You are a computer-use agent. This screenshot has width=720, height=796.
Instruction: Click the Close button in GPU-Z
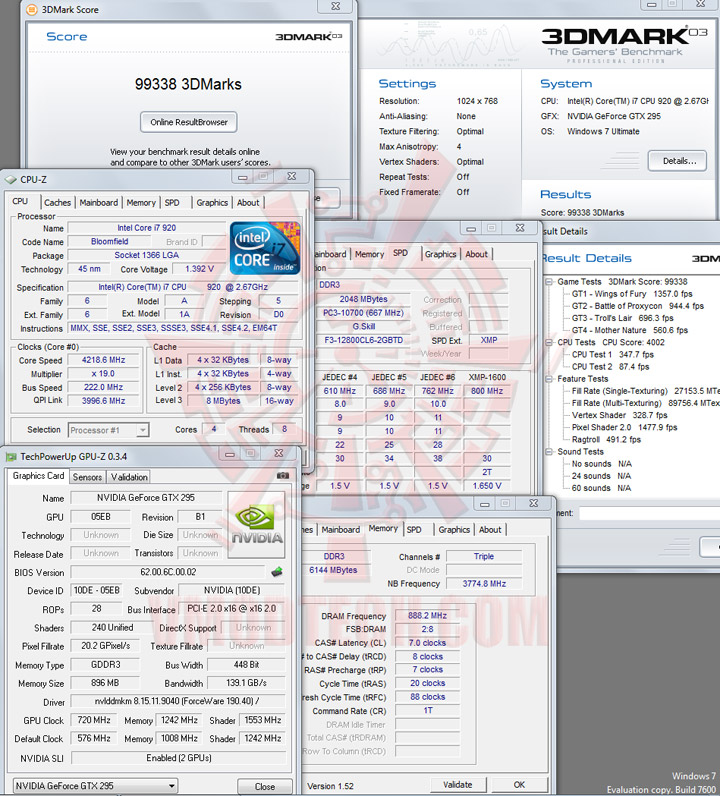pos(265,786)
